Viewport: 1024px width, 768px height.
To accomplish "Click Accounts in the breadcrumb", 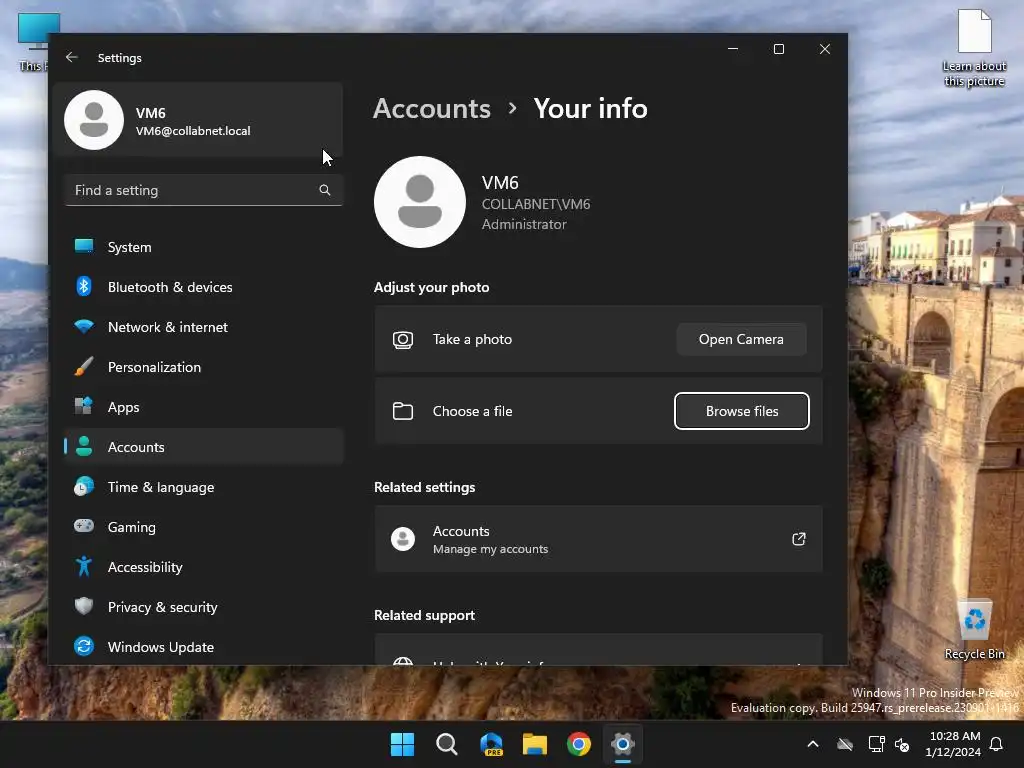I will 432,108.
